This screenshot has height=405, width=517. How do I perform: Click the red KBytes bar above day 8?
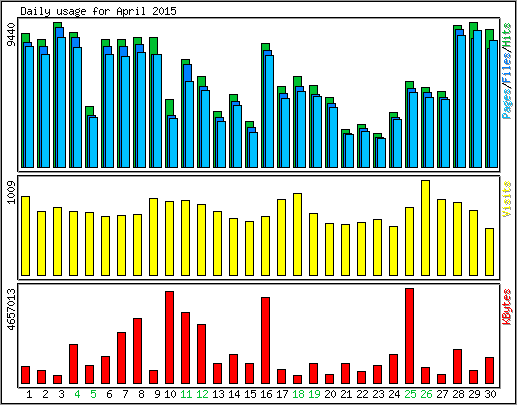tap(137, 351)
